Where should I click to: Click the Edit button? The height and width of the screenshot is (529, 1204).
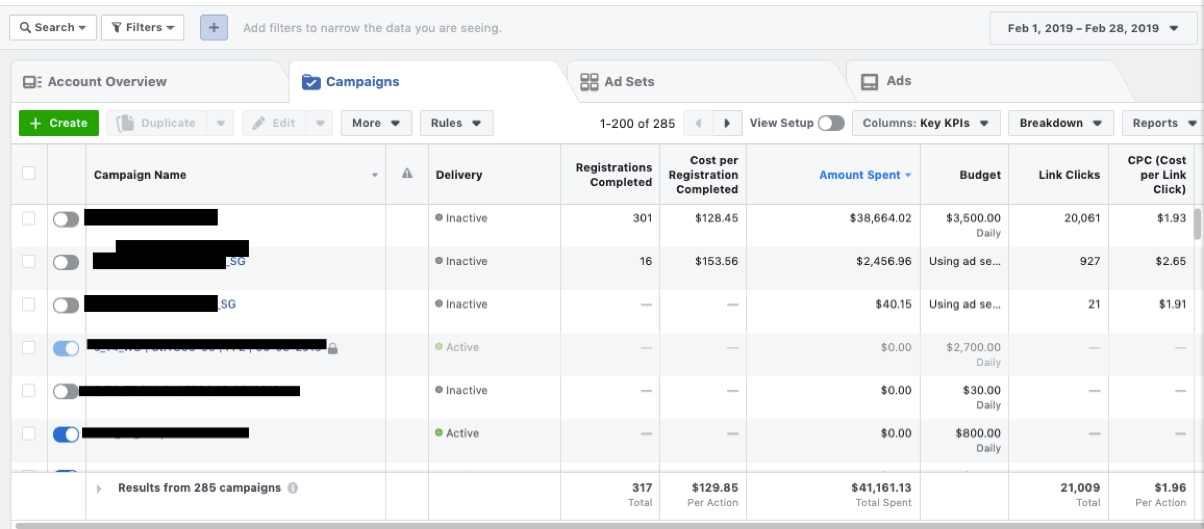(x=273, y=123)
